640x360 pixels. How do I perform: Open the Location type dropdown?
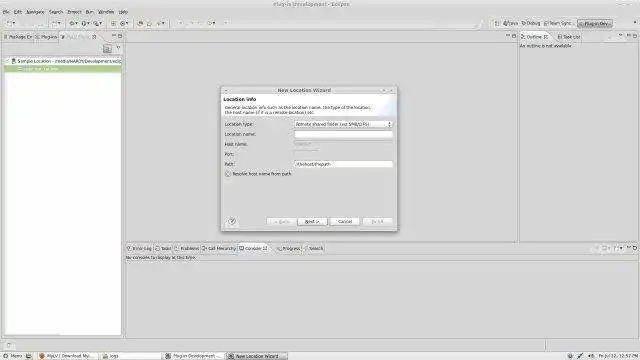coord(343,124)
